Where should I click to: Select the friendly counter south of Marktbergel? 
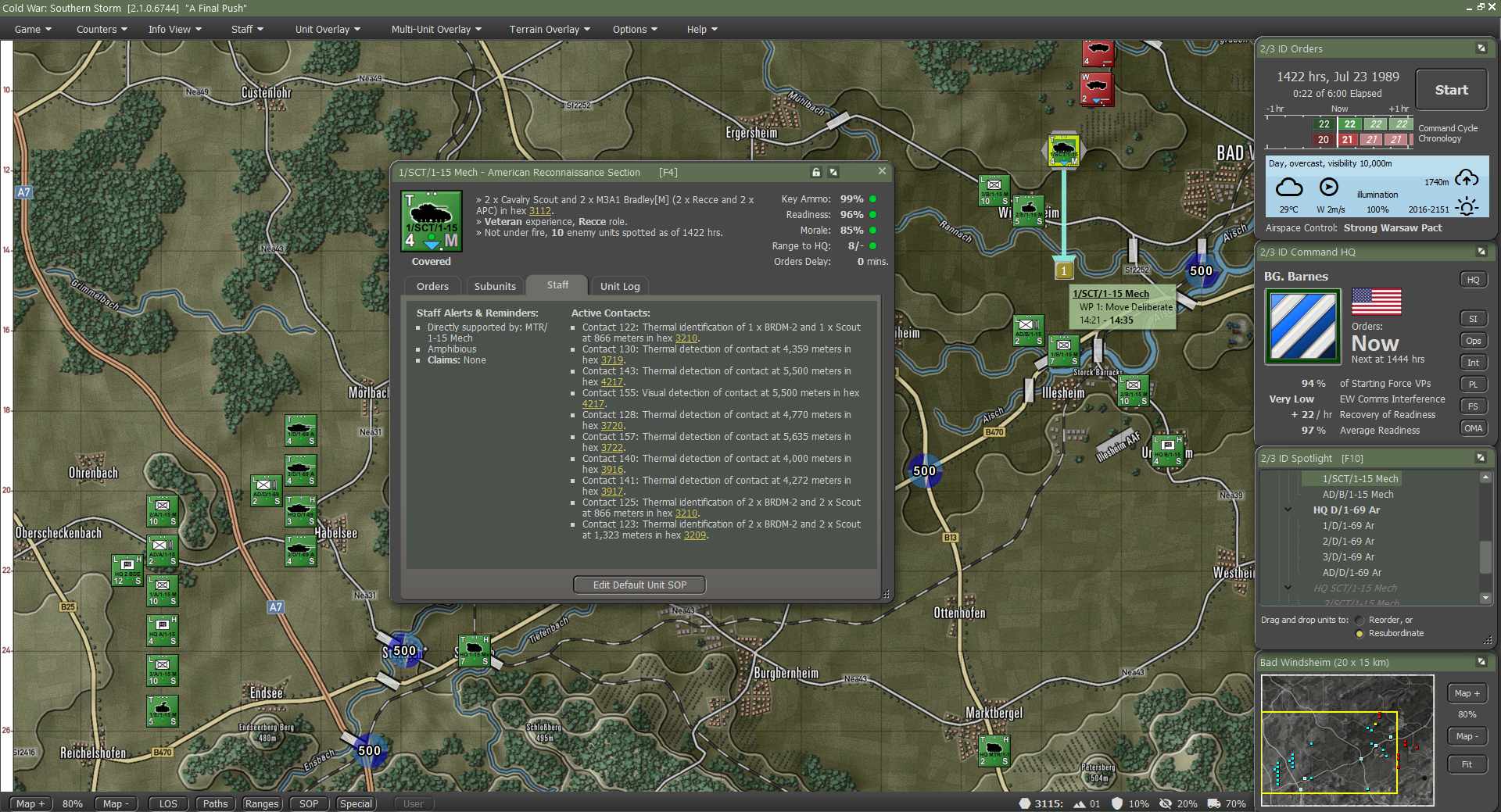(994, 750)
